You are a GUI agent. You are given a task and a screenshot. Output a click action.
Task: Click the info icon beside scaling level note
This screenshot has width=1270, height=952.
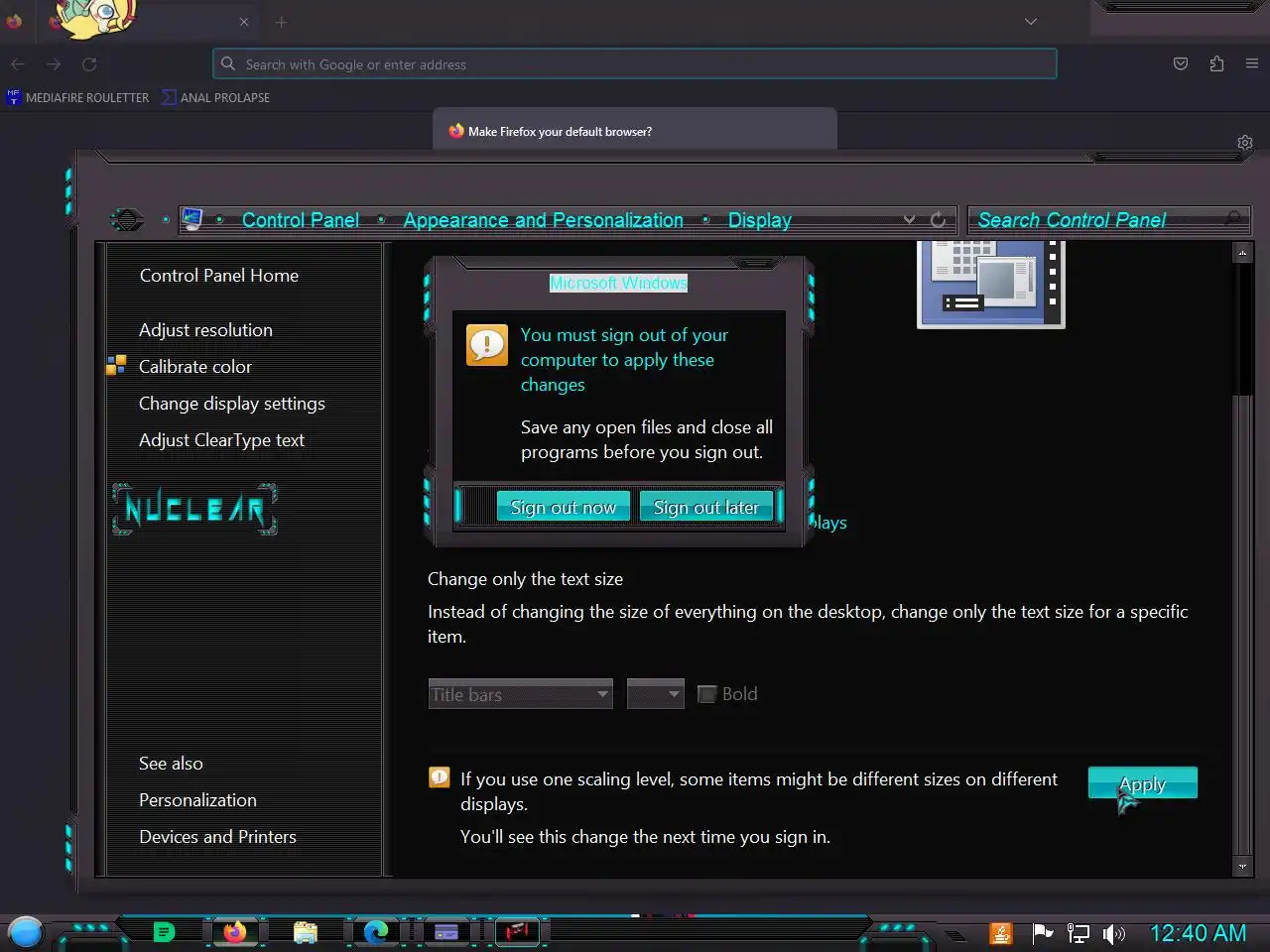tap(440, 777)
